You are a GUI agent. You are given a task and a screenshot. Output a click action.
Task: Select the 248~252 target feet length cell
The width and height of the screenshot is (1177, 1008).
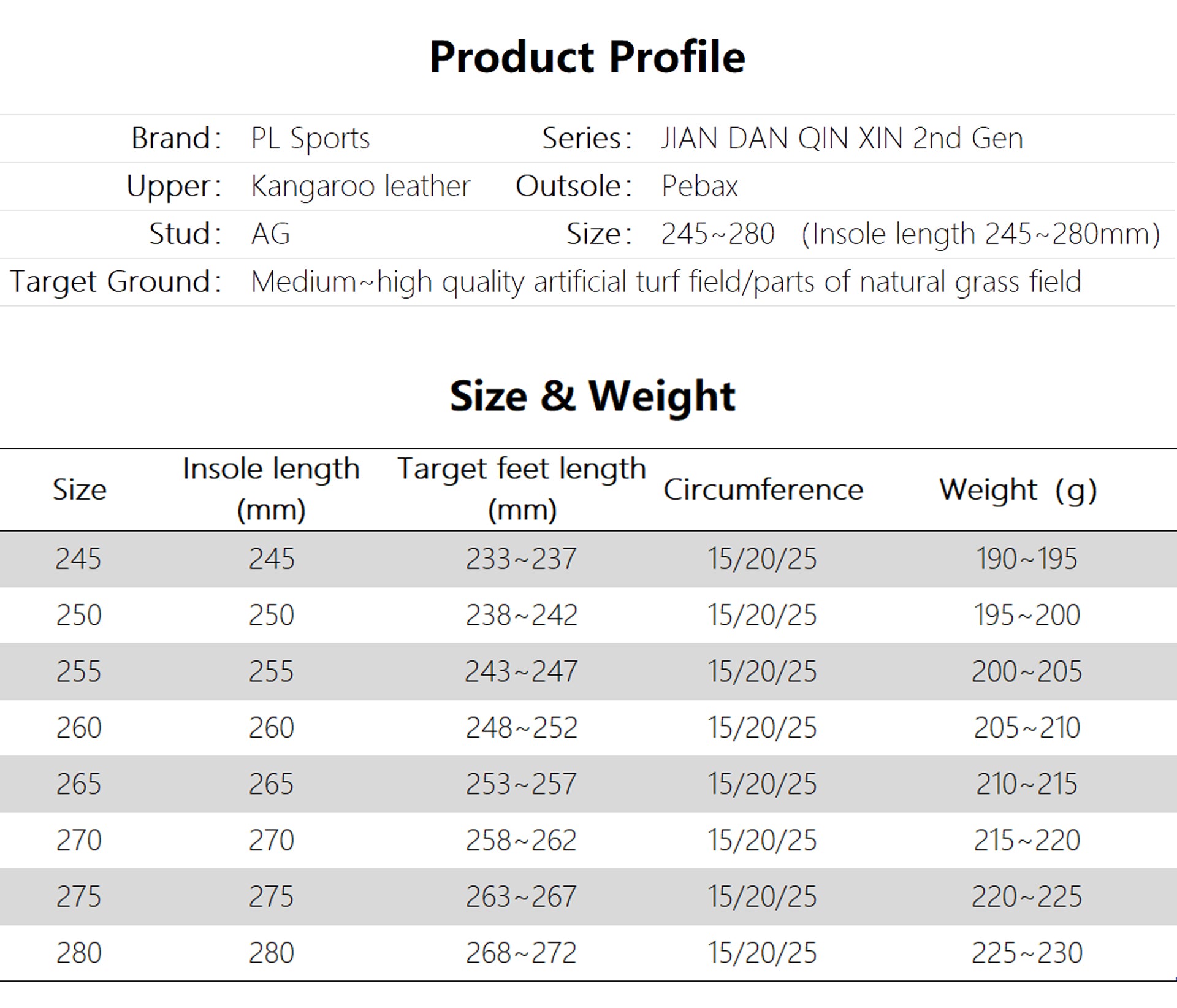(521, 728)
